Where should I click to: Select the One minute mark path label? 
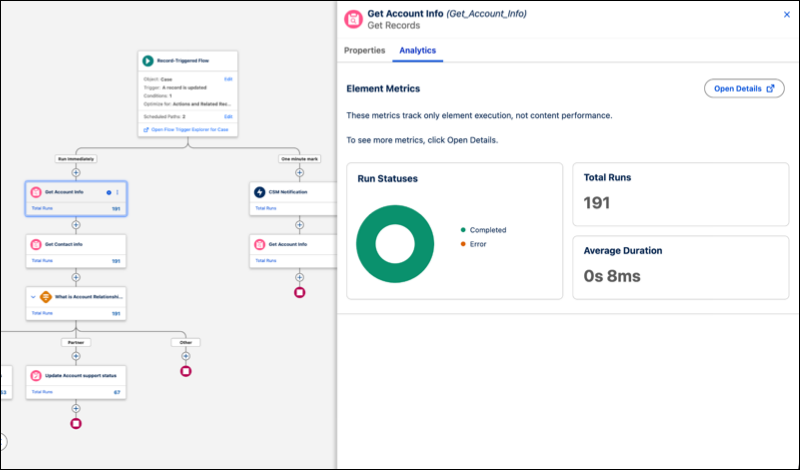point(299,159)
